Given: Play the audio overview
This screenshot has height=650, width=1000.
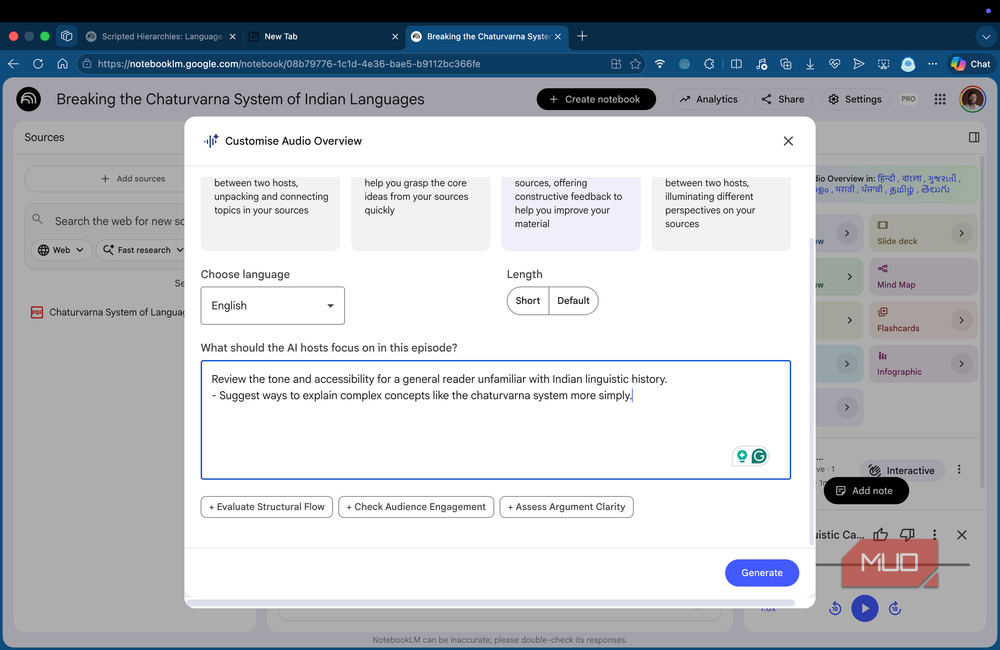Looking at the screenshot, I should 865,608.
